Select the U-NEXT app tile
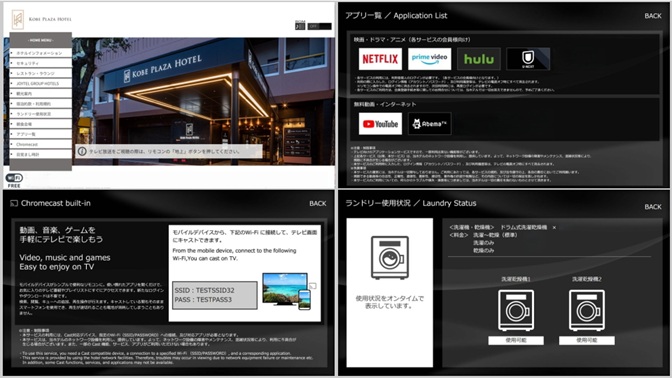672x378 pixels. (528, 59)
